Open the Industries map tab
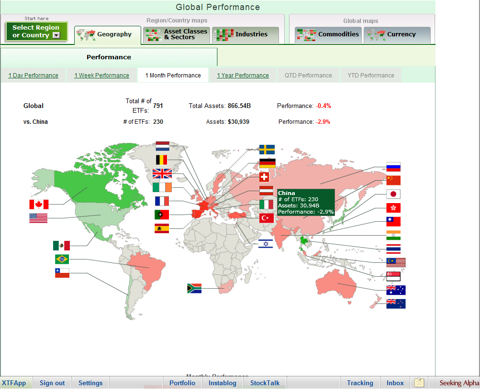480x389 pixels. pyautogui.click(x=245, y=34)
